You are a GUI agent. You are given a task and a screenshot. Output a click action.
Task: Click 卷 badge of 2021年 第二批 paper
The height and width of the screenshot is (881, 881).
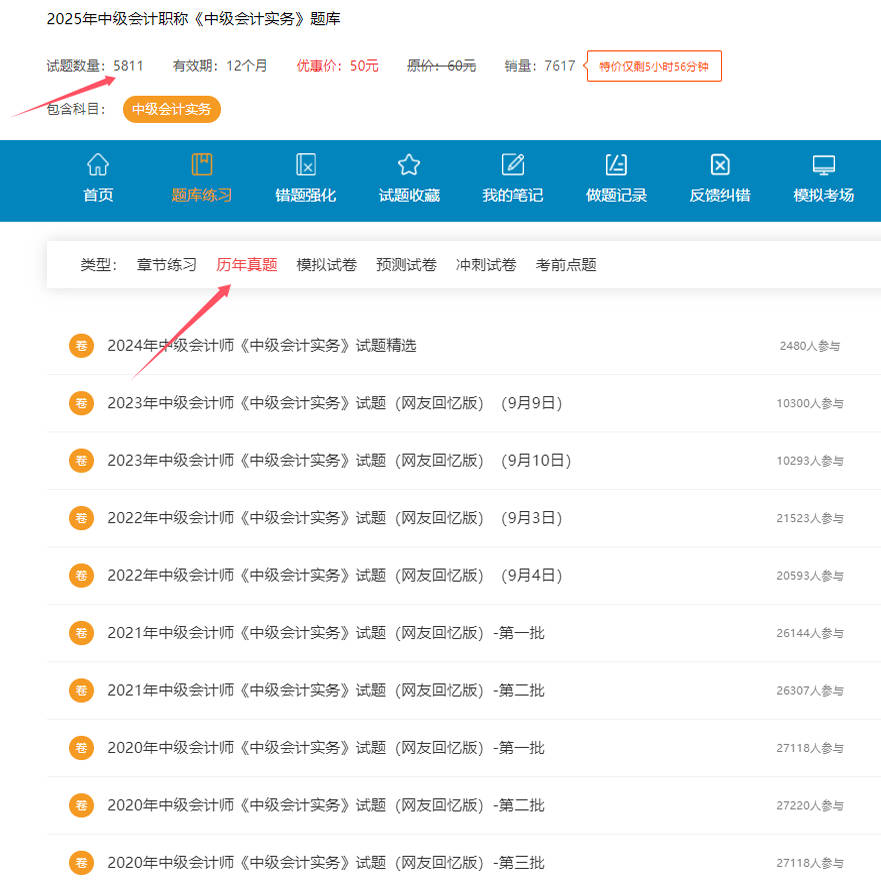point(81,691)
